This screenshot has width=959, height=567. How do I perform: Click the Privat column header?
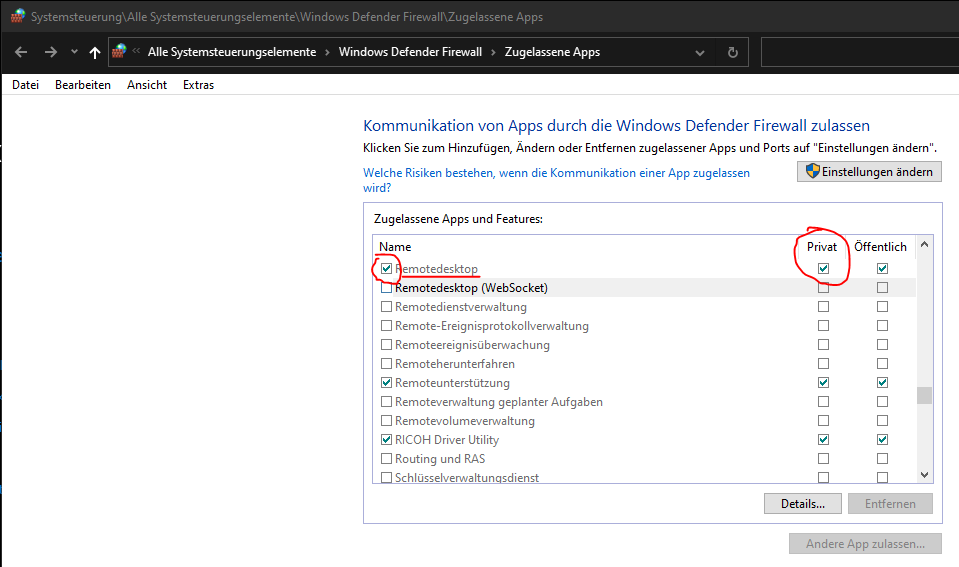821,247
